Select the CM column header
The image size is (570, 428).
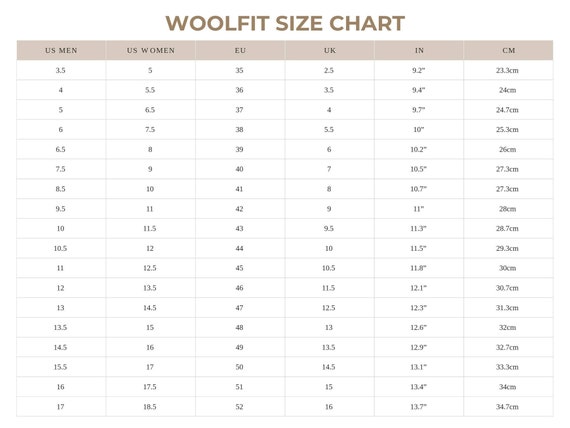click(508, 50)
